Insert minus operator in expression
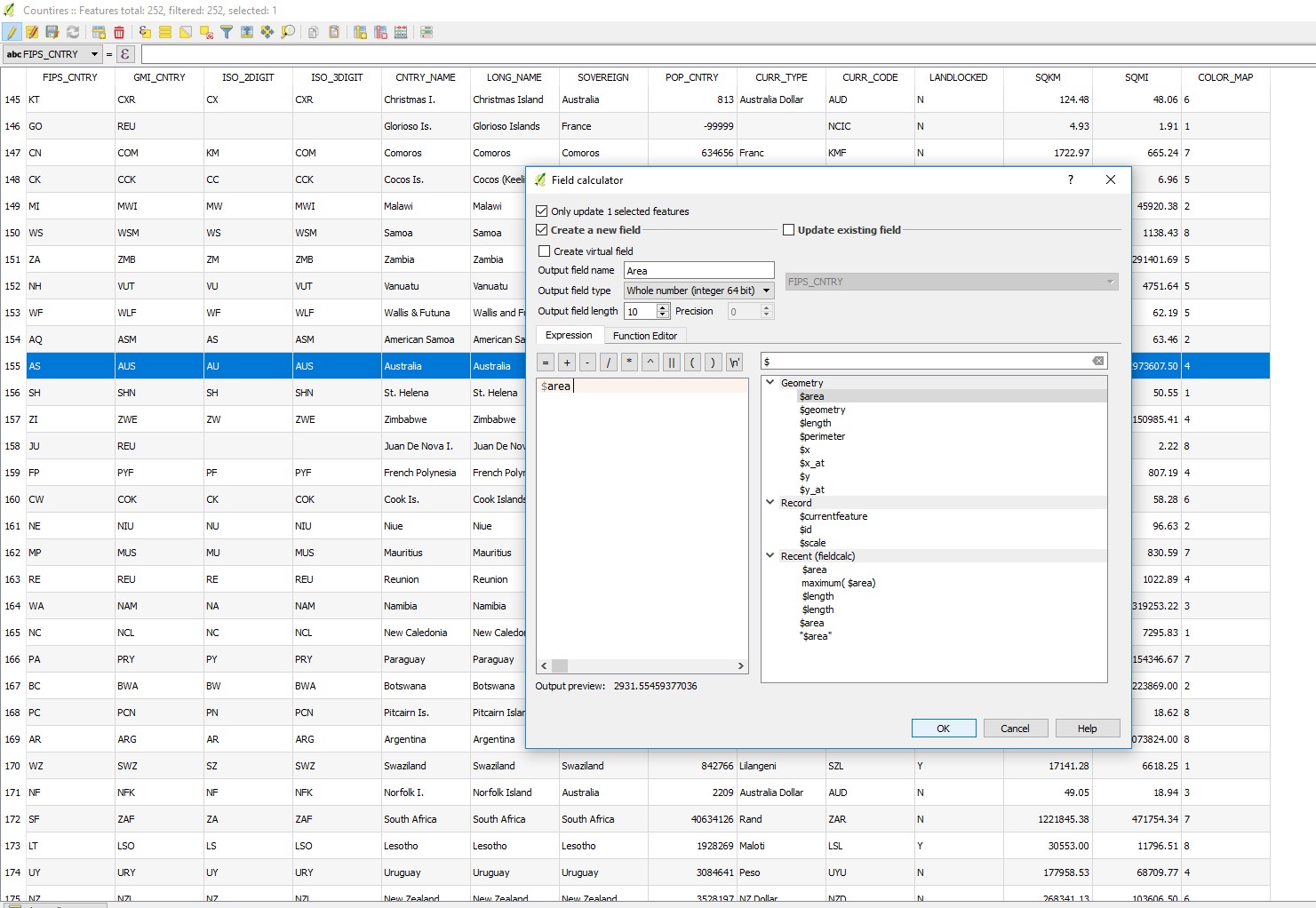 pyautogui.click(x=587, y=362)
